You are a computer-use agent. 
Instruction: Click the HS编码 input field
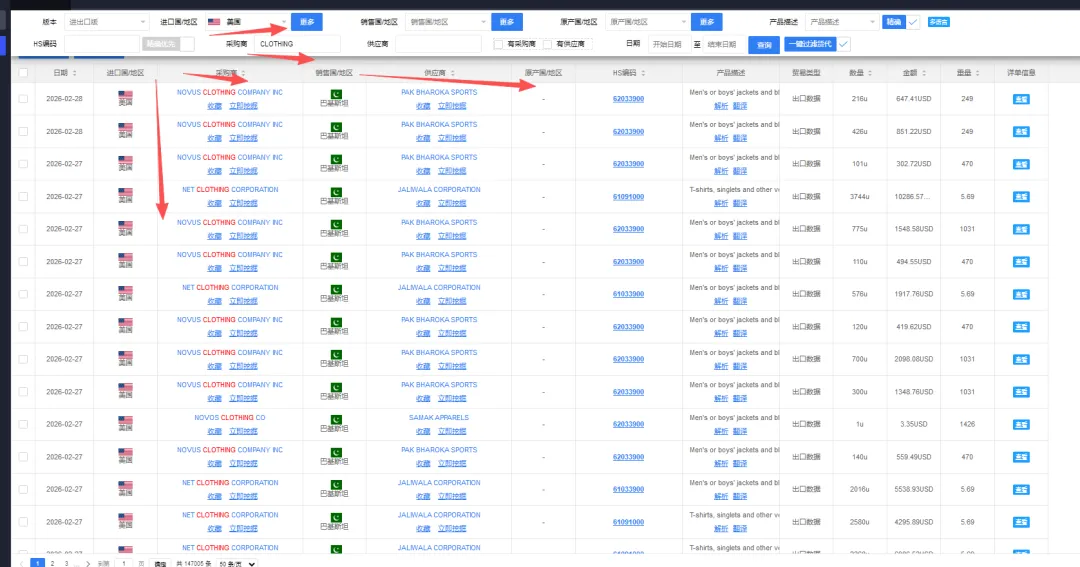[102, 44]
